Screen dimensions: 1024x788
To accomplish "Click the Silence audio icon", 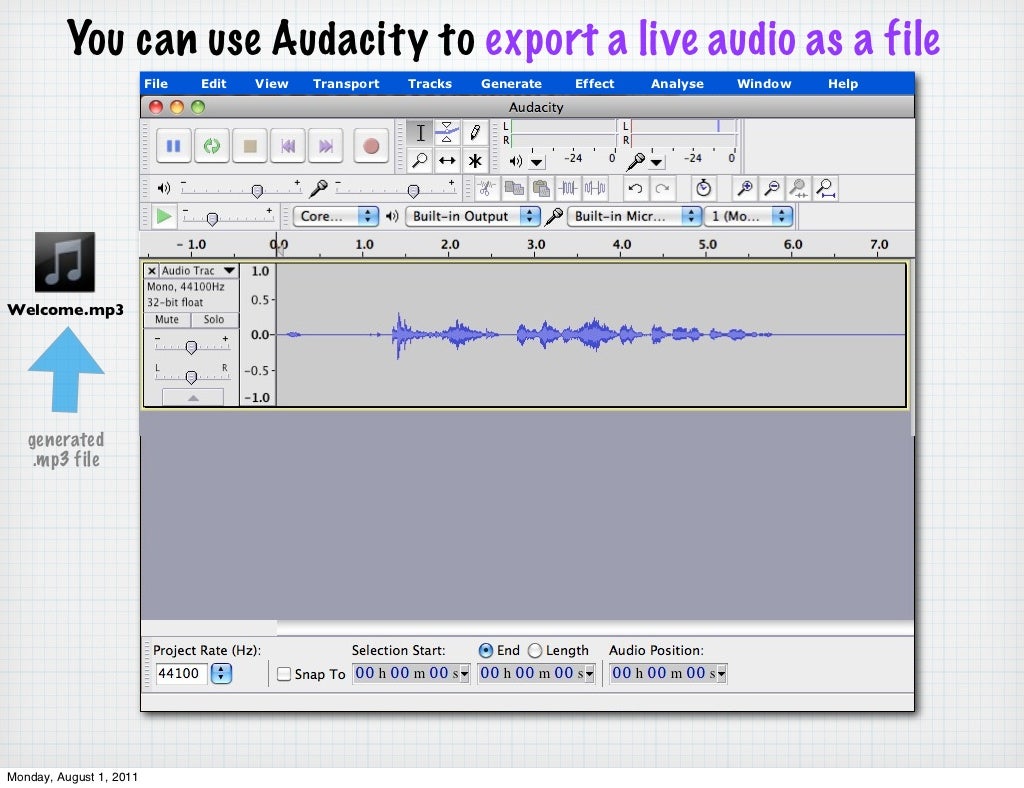I will pyautogui.click(x=595, y=189).
